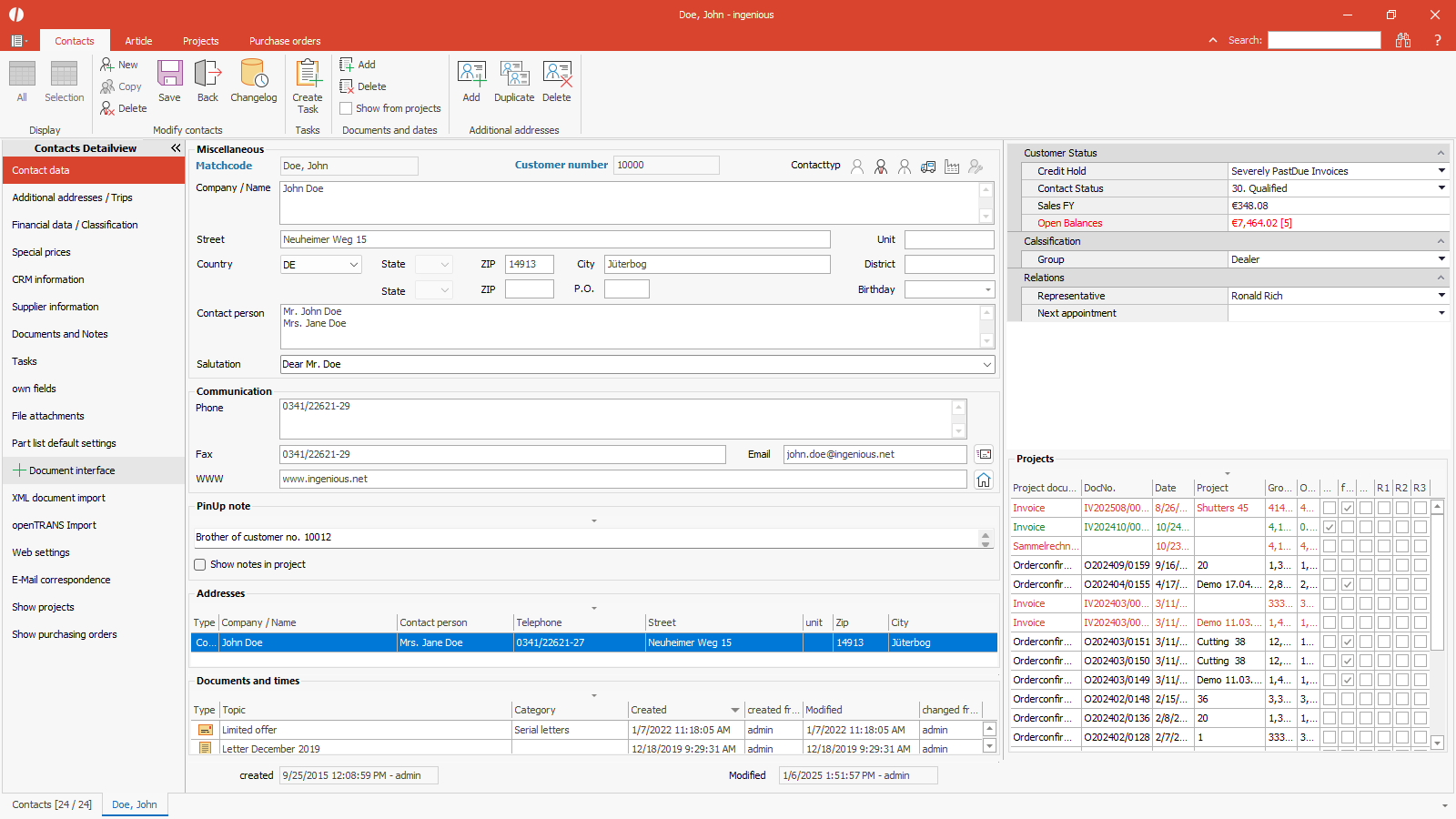Open the Changelog for this contact
Viewport: 1456px width, 819px height.
pyautogui.click(x=253, y=80)
